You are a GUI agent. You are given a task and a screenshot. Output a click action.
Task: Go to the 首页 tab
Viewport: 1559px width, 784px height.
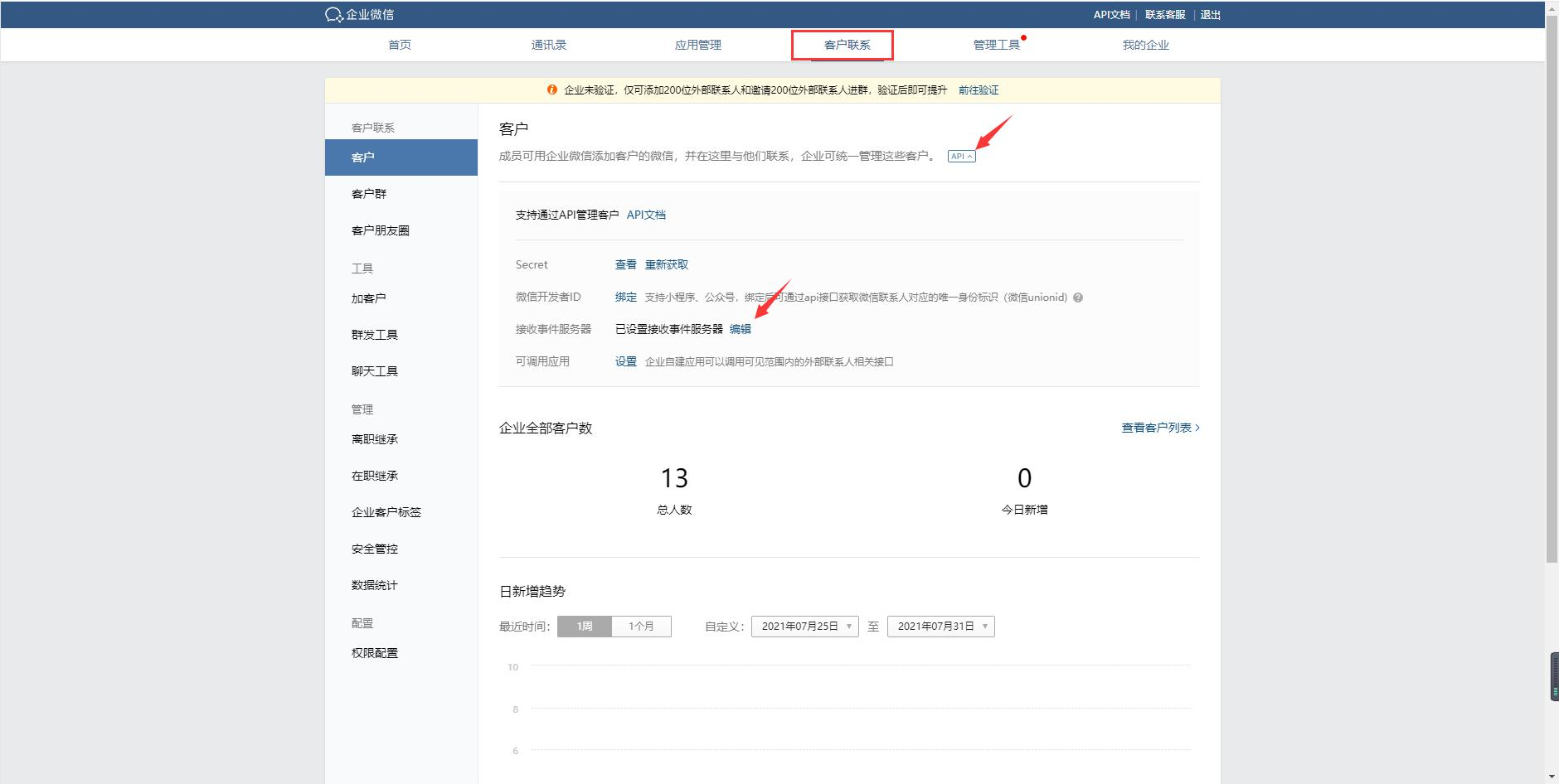pyautogui.click(x=400, y=45)
